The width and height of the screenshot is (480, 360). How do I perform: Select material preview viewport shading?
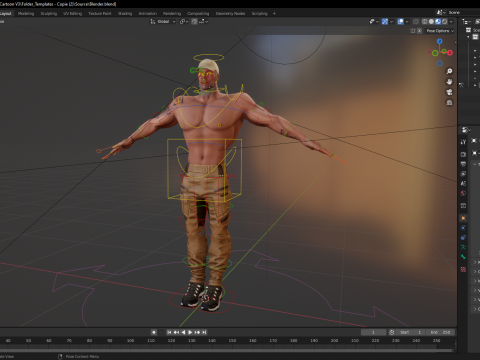click(438, 21)
